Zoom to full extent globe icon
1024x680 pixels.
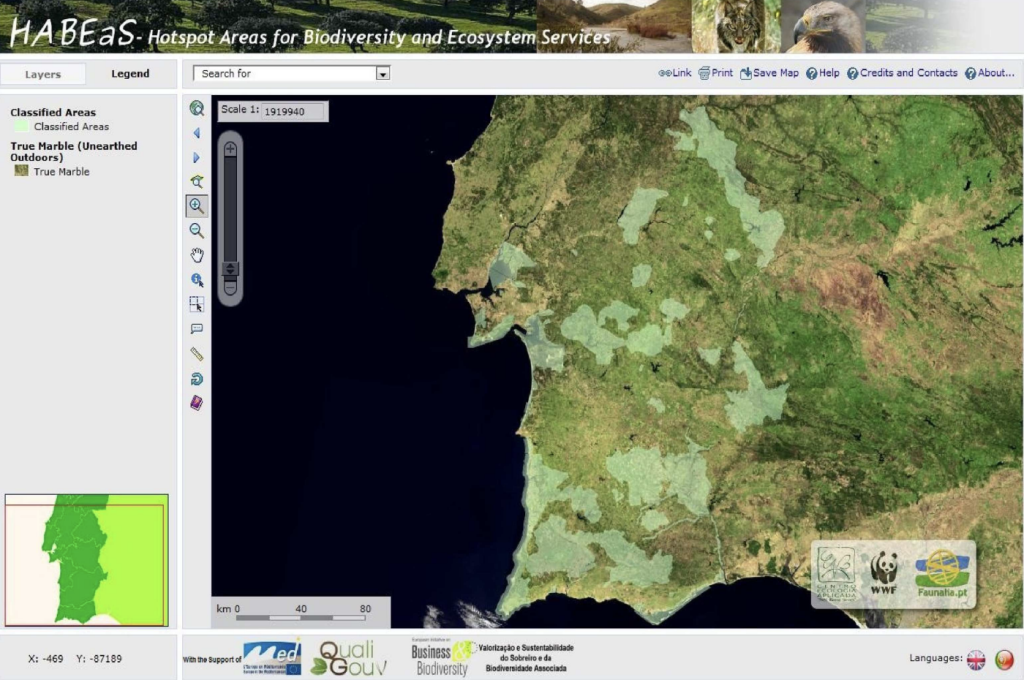(197, 108)
